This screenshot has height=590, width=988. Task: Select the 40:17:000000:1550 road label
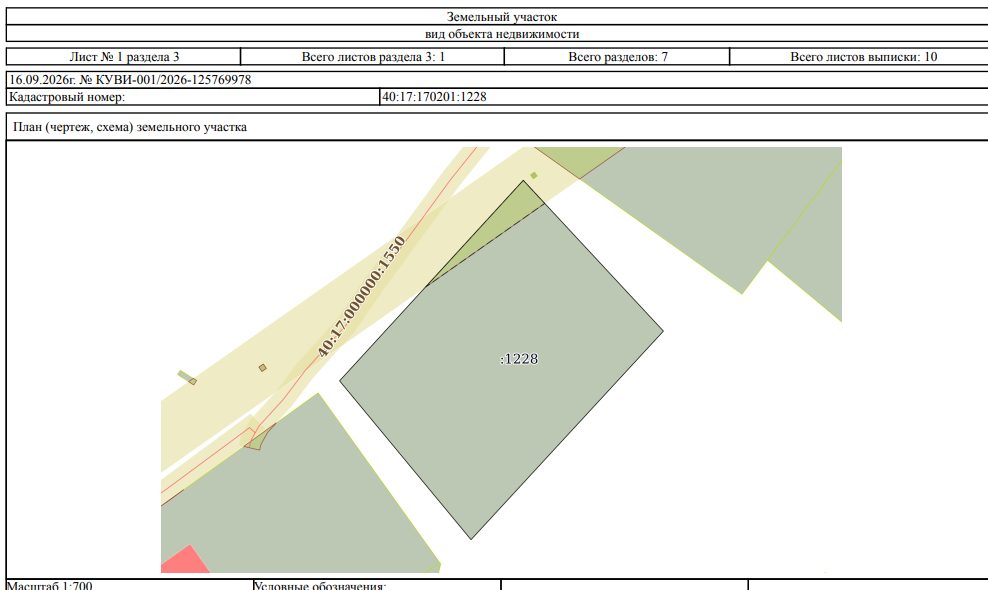click(361, 297)
